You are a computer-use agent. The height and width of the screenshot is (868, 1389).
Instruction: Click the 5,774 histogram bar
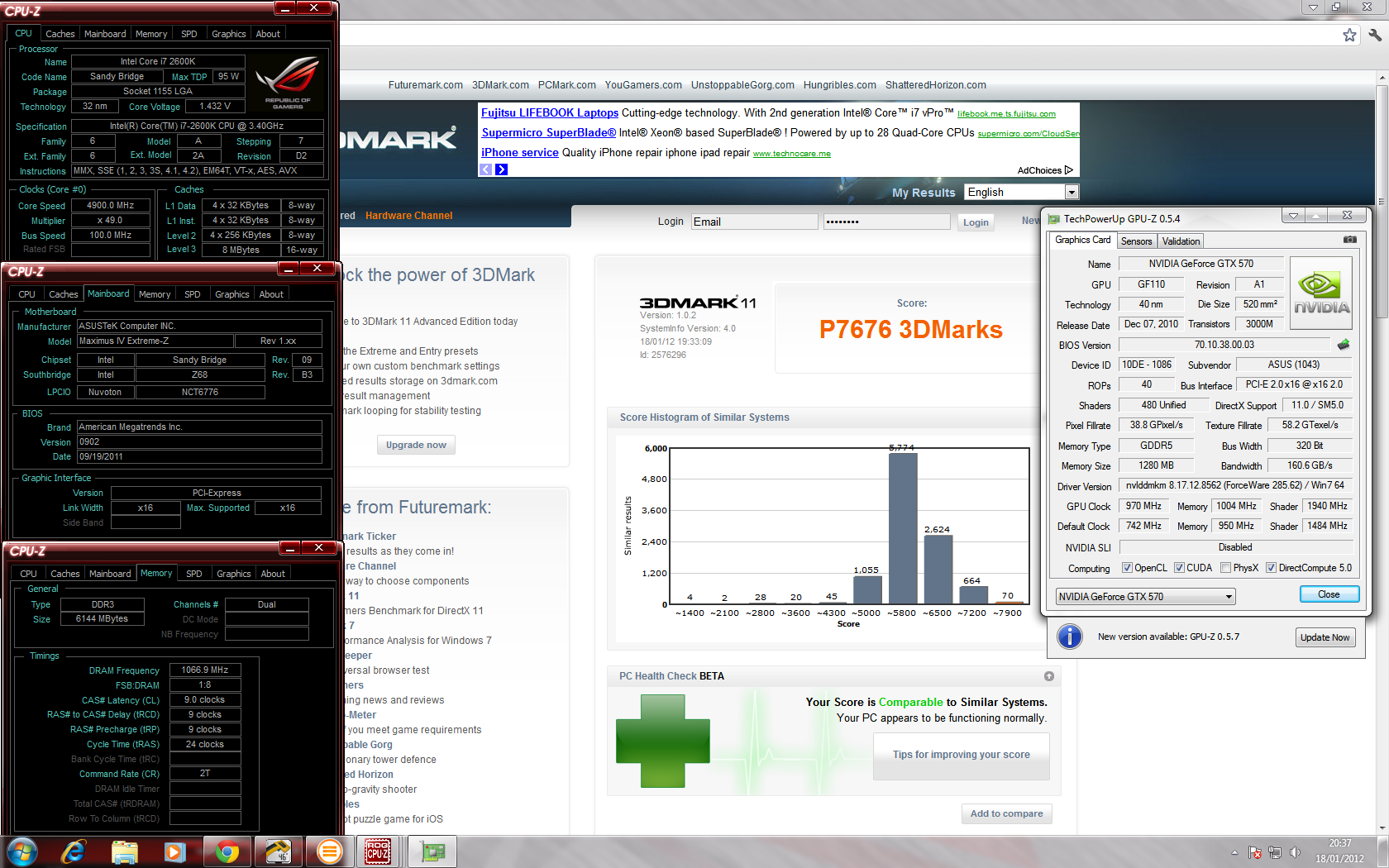[x=903, y=528]
